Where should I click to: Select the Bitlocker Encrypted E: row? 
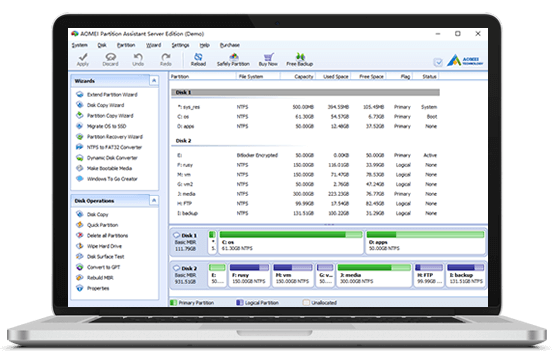305,155
